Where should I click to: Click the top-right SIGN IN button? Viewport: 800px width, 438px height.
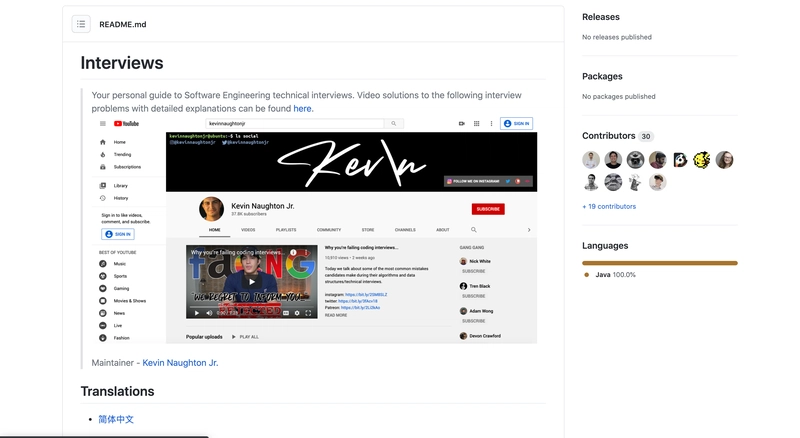pos(516,124)
